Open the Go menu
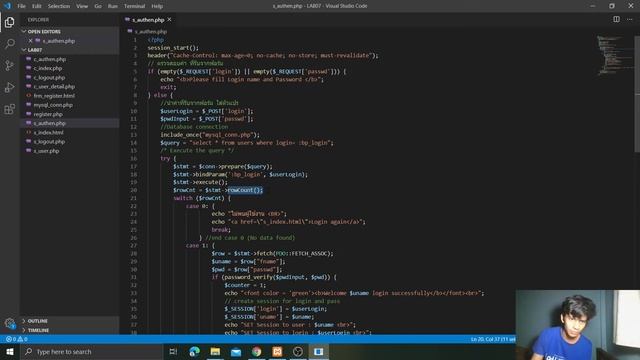Image resolution: width=640 pixels, height=360 pixels. coord(98,6)
